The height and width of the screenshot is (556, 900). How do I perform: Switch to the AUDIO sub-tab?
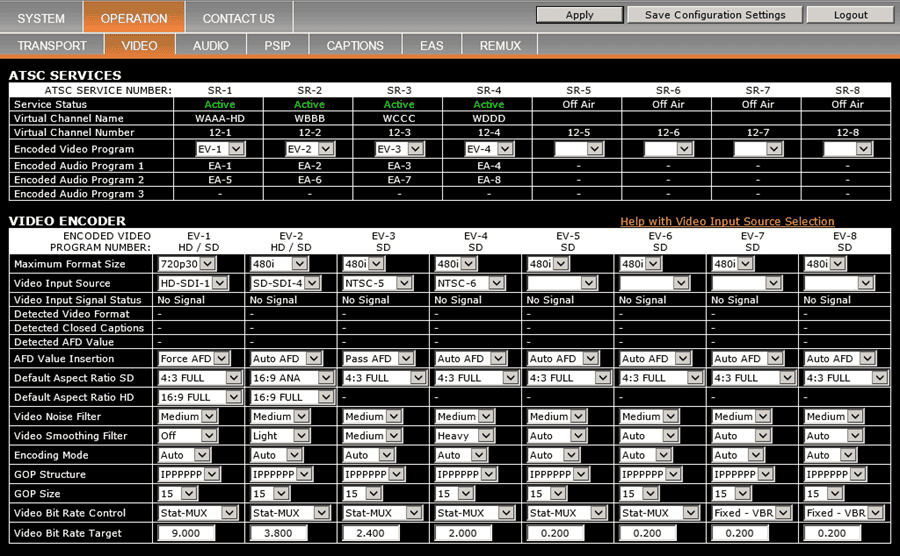pyautogui.click(x=210, y=46)
